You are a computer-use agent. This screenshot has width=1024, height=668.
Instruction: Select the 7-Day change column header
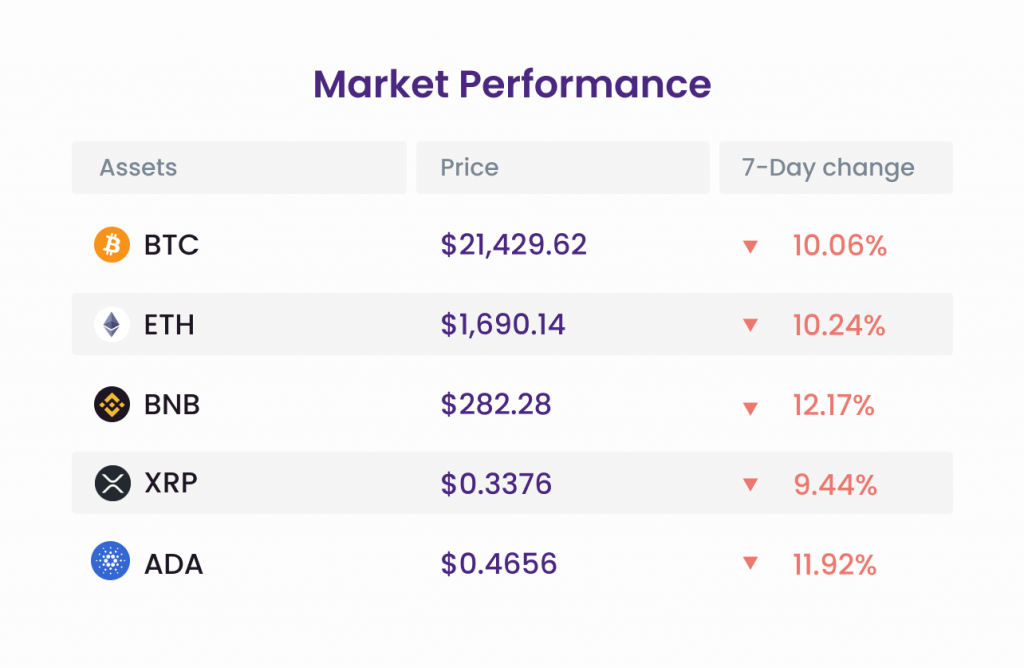pyautogui.click(x=836, y=168)
